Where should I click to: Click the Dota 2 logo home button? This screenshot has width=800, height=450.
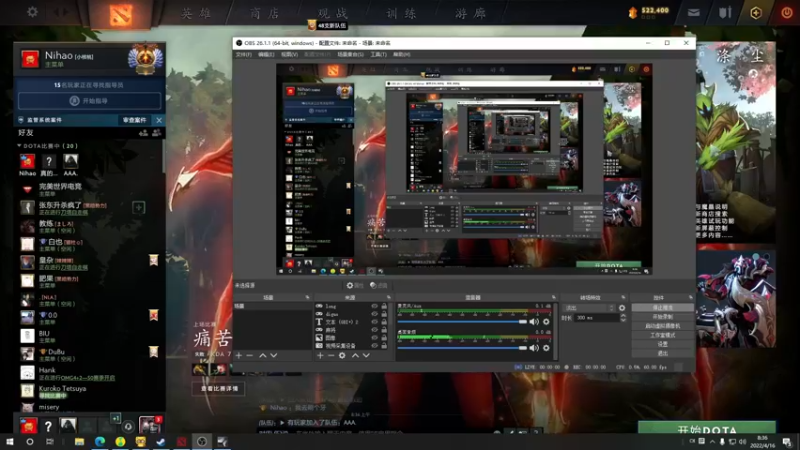120,14
